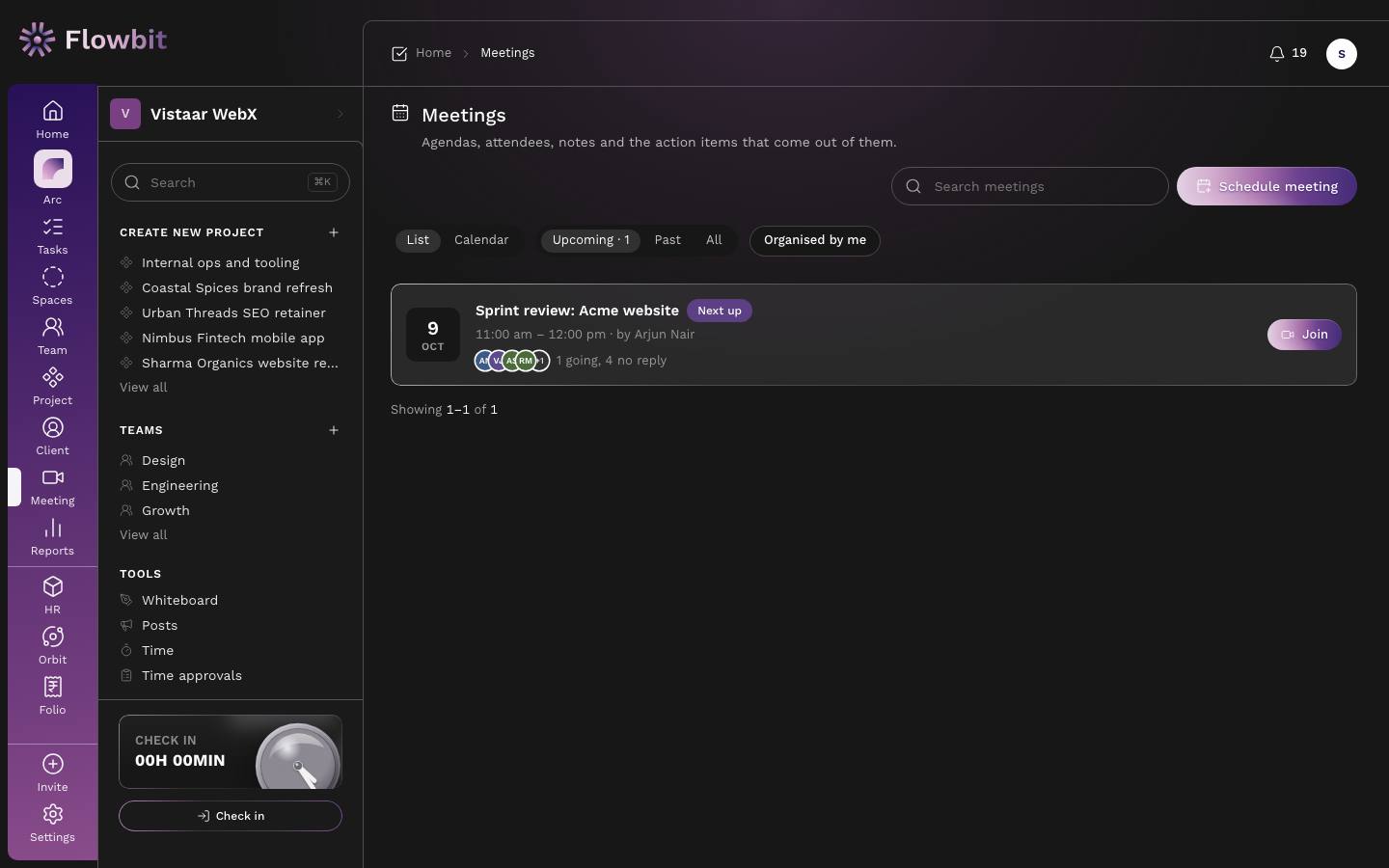Open the HR module
The width and height of the screenshot is (1389, 868).
pos(52,596)
